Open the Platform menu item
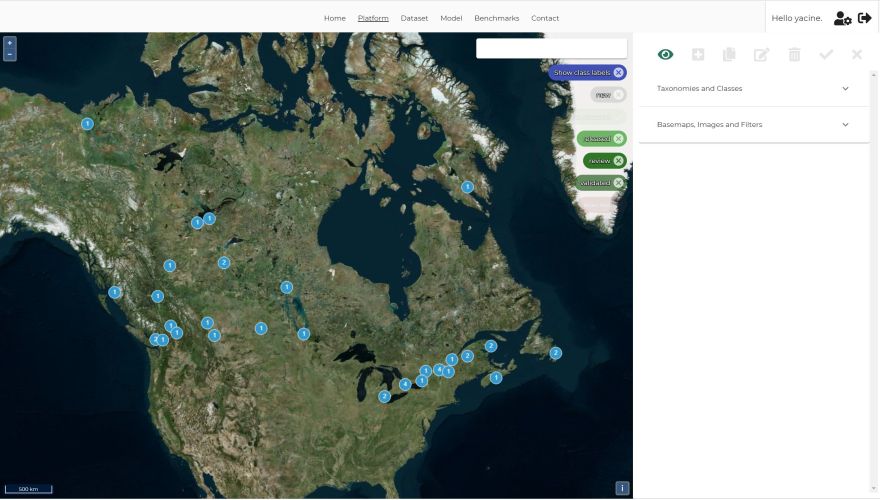Viewport: 880px width, 500px height. [373, 18]
